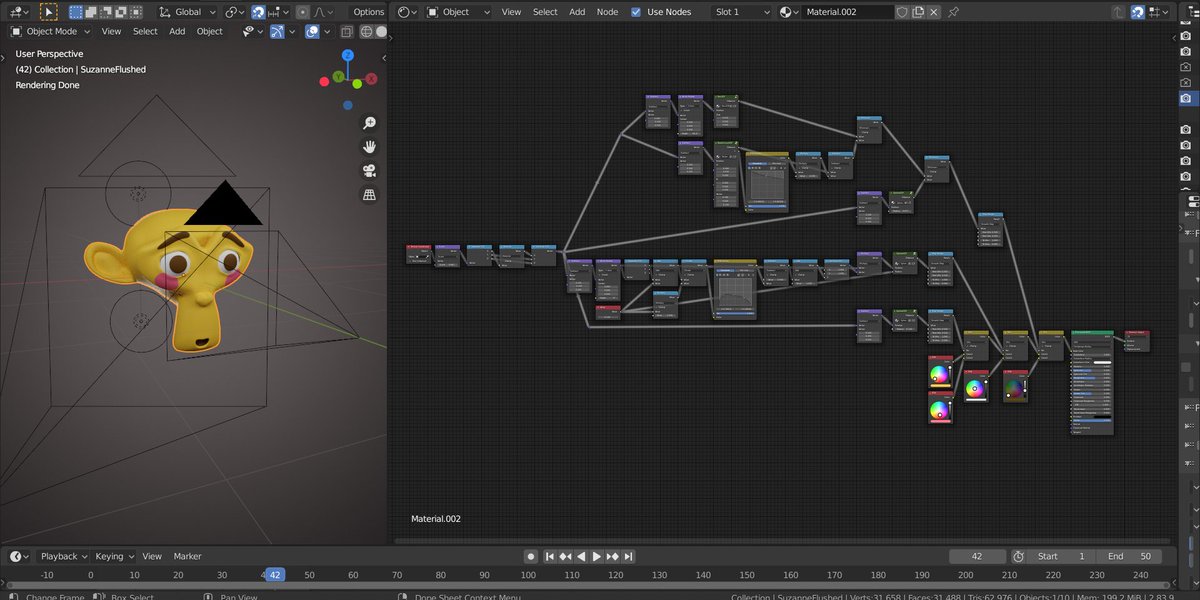
Task: Toggle auto keying record button
Action: coord(532,556)
